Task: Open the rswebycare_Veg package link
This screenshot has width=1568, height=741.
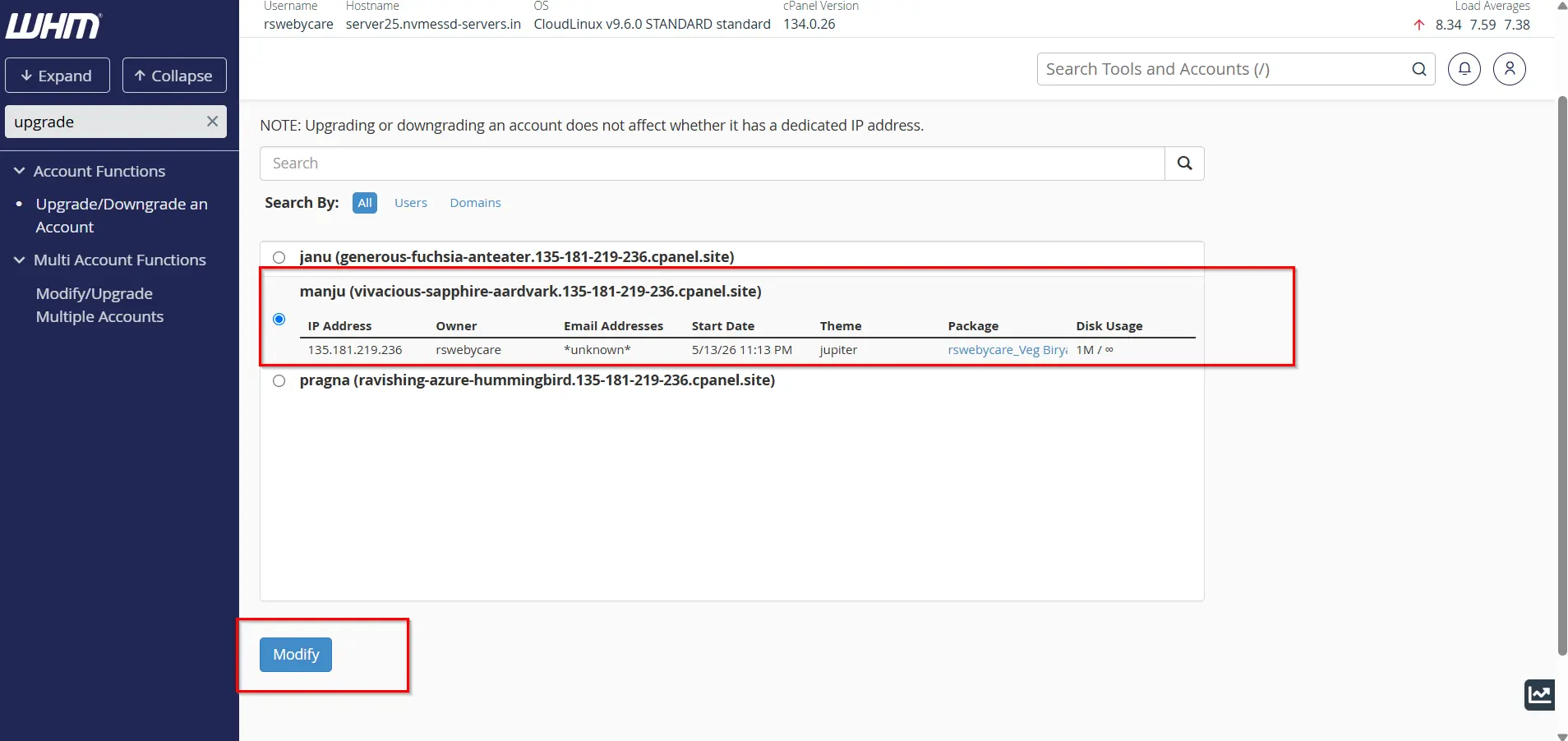Action: coord(1008,350)
